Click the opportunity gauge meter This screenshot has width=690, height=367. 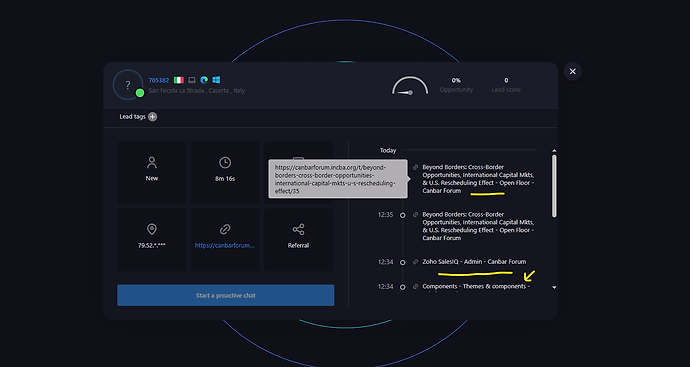pos(410,85)
